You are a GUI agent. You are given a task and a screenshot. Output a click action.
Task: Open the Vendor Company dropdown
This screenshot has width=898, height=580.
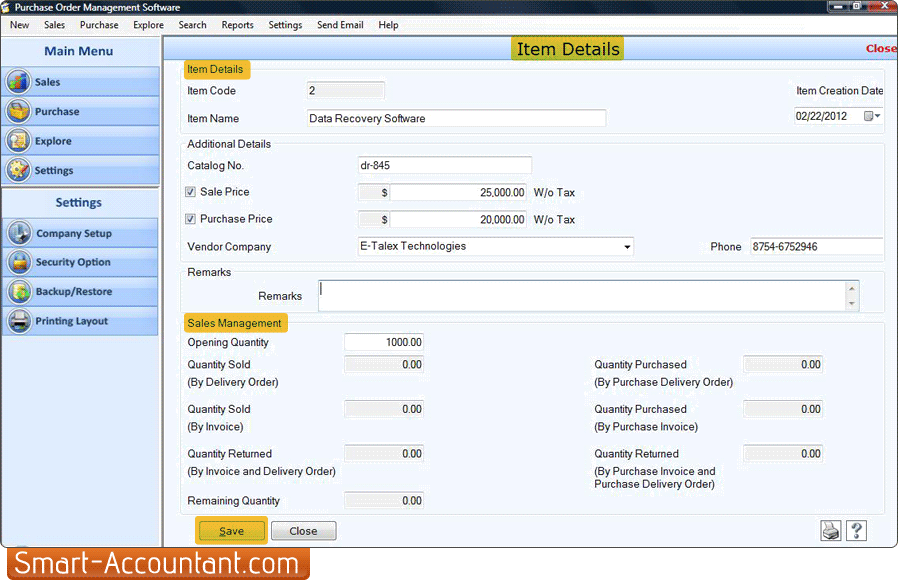coord(628,246)
